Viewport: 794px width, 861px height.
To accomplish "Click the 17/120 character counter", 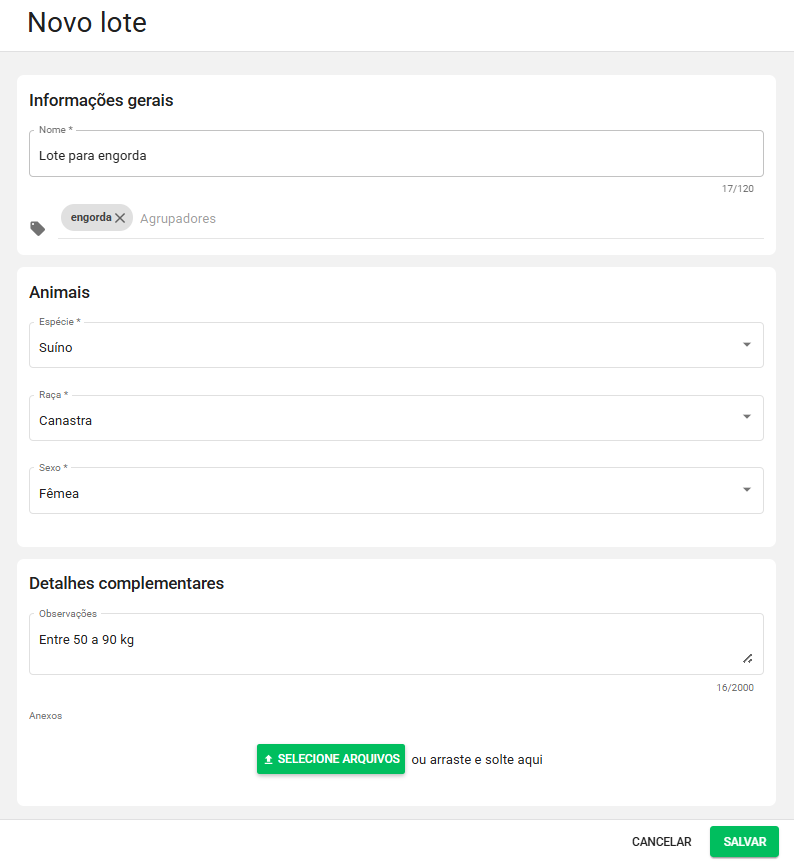I will (x=737, y=189).
